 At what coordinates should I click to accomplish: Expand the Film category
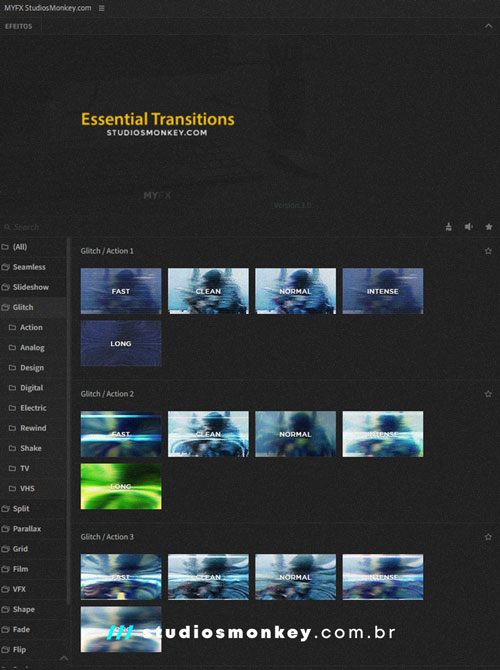(33, 569)
